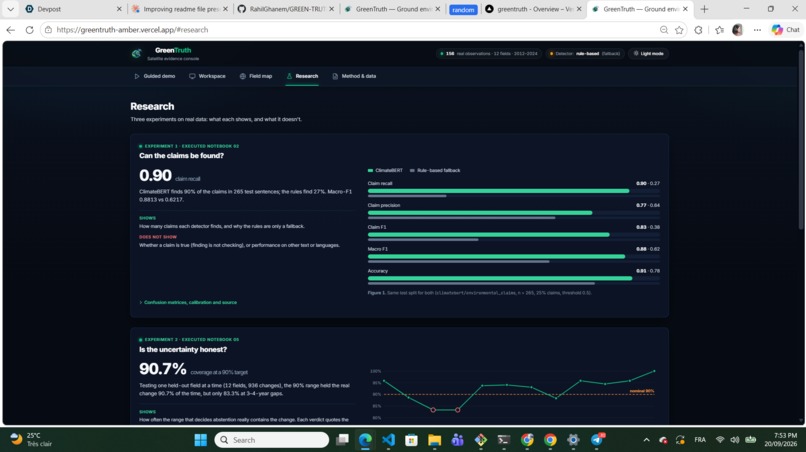The image size is (806, 452).
Task: Click the Experiment 1 executed notebook label
Action: (189, 146)
